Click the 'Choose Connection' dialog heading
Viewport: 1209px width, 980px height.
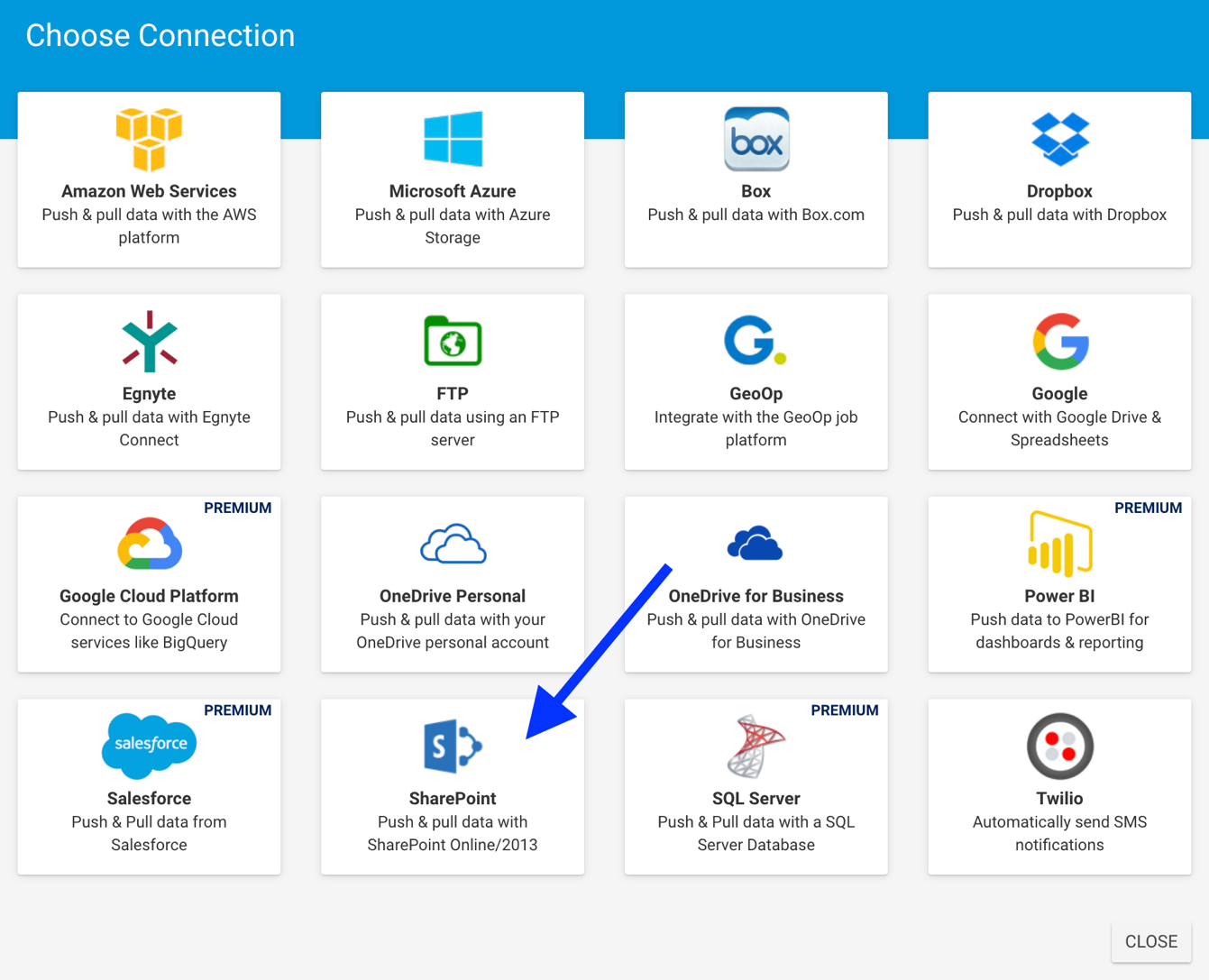(160, 35)
